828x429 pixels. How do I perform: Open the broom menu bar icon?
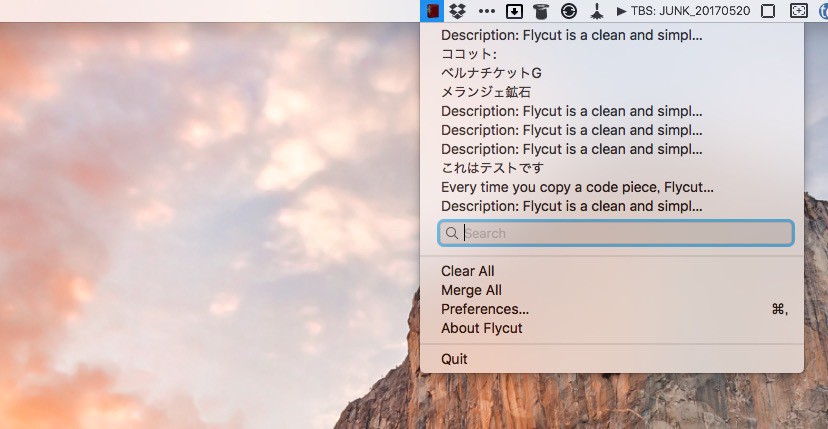pyautogui.click(x=597, y=11)
